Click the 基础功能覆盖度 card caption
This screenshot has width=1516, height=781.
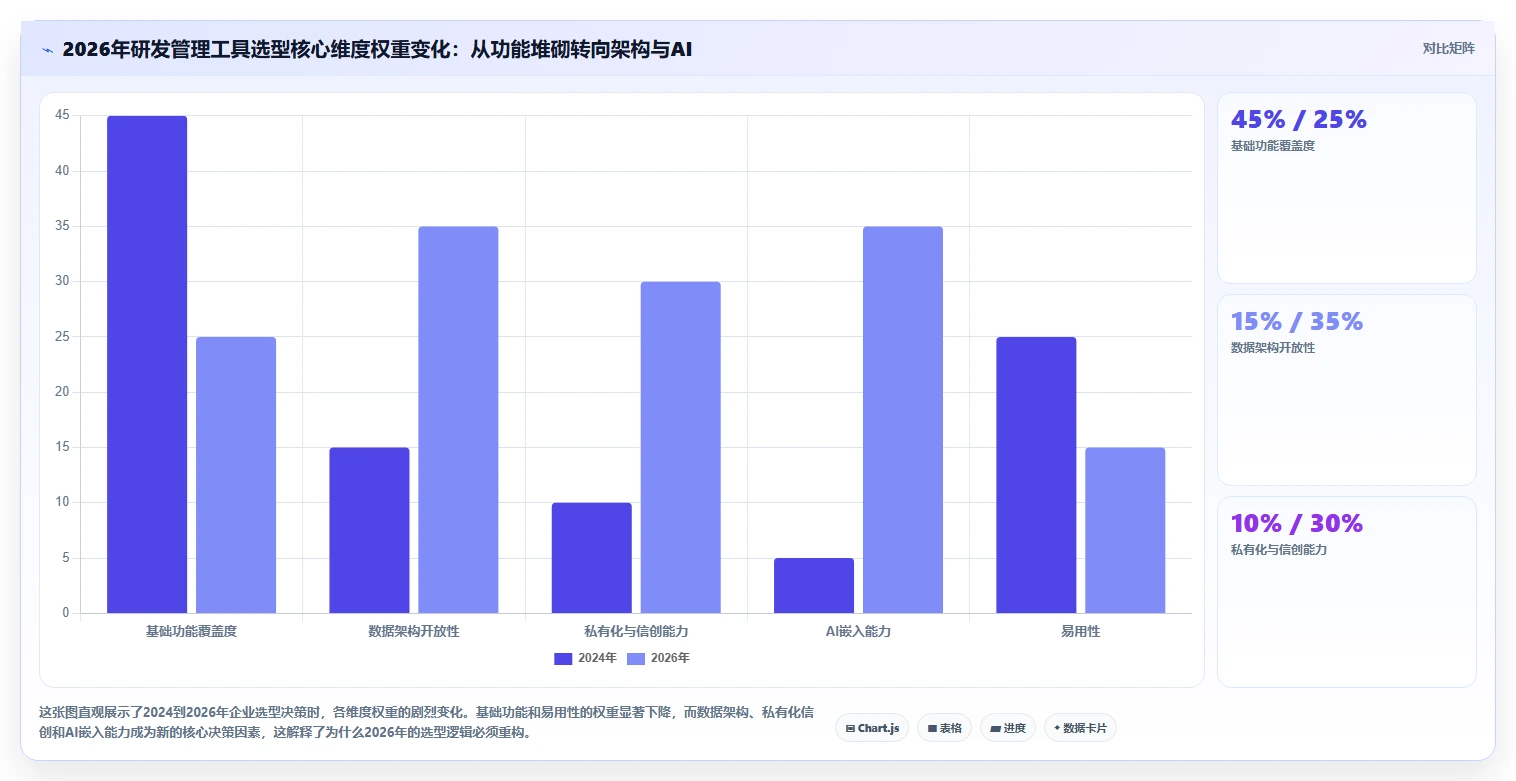1273,146
